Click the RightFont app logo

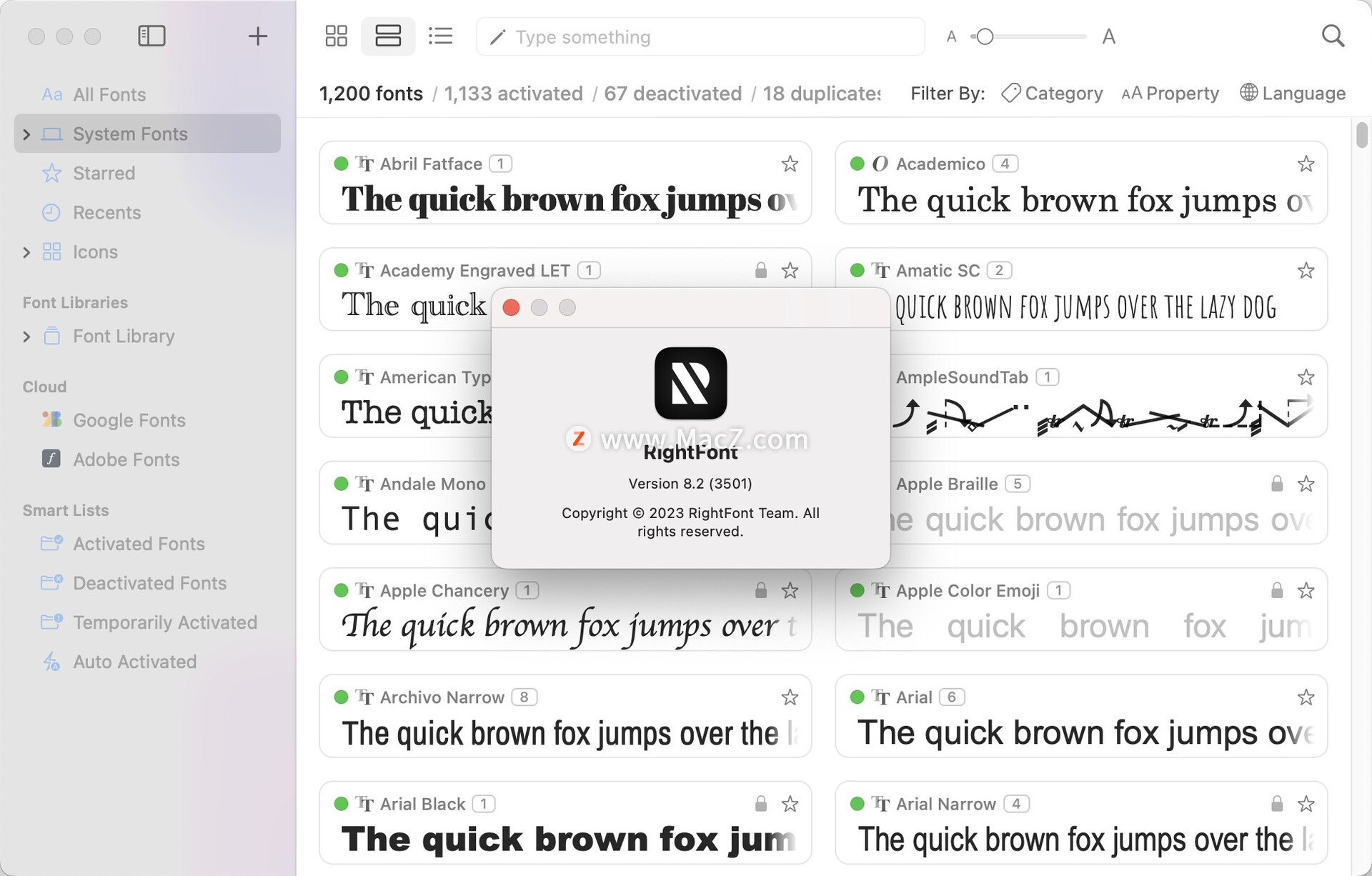pos(690,383)
